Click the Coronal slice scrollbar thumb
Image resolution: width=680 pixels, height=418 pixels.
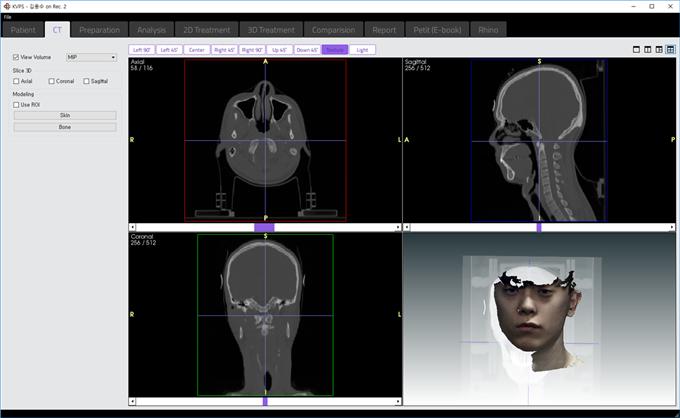click(265, 402)
